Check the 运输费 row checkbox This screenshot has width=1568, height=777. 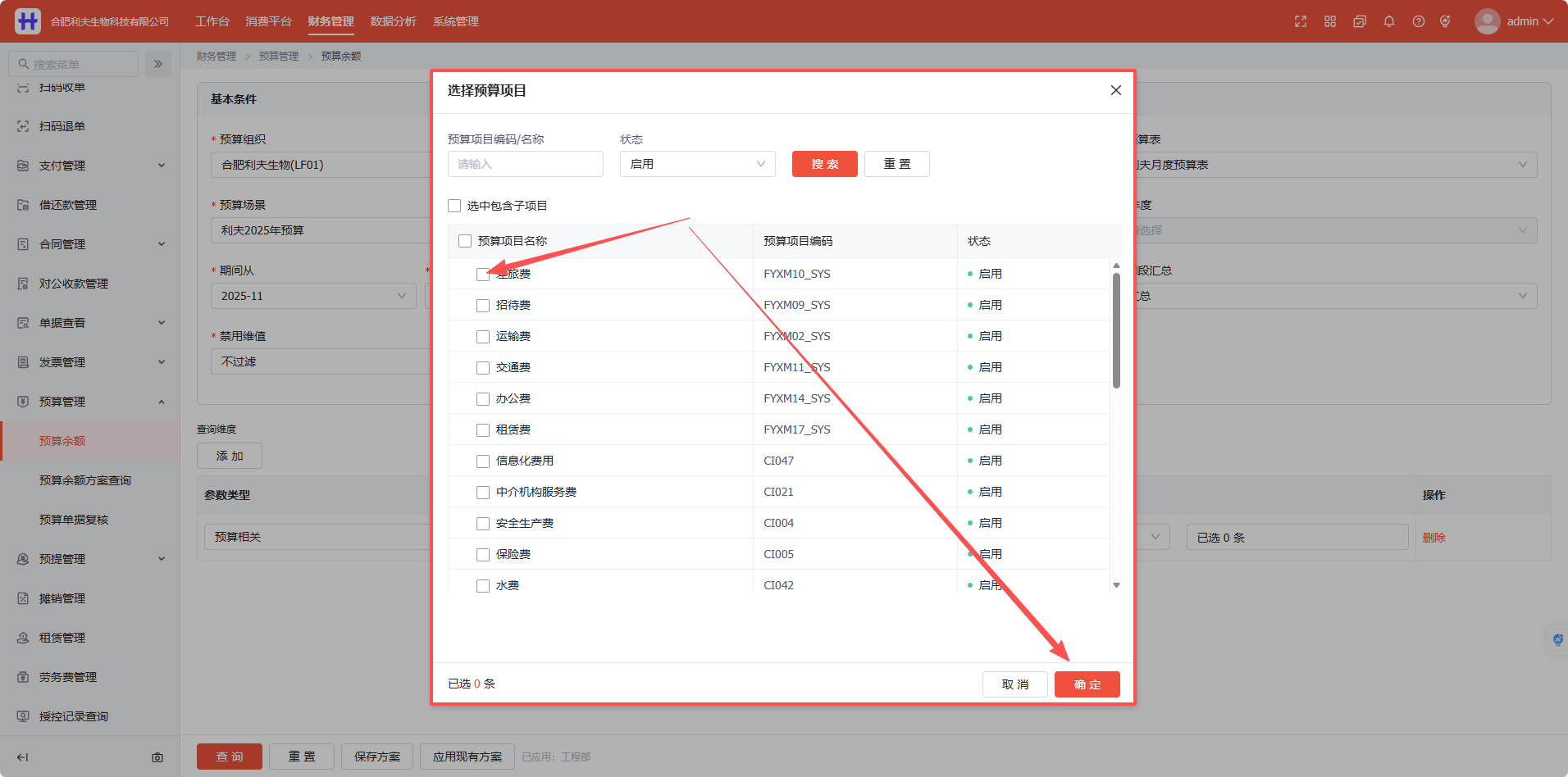[483, 337]
